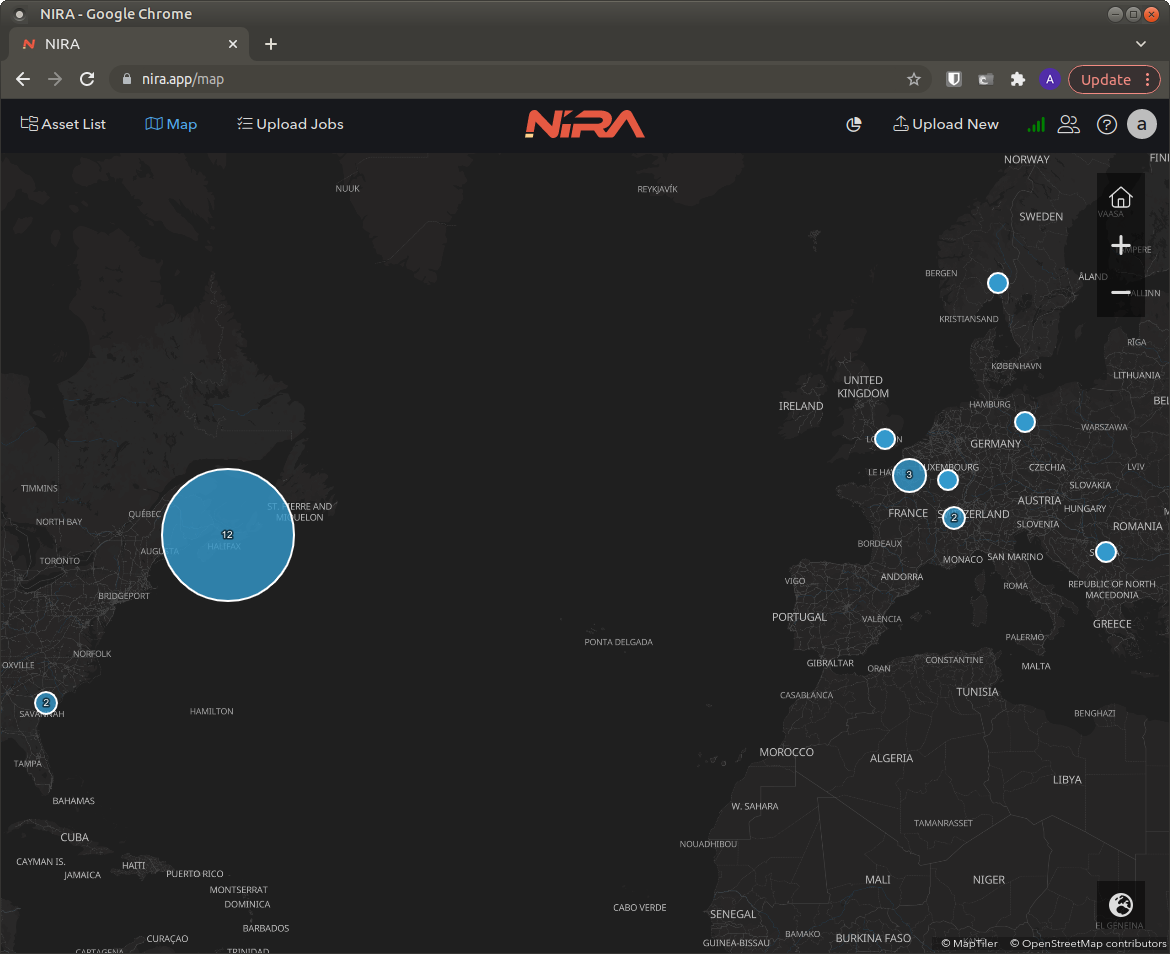Viewport: 1170px width, 954px height.
Task: Open the account avatar menu
Action: pos(1142,124)
